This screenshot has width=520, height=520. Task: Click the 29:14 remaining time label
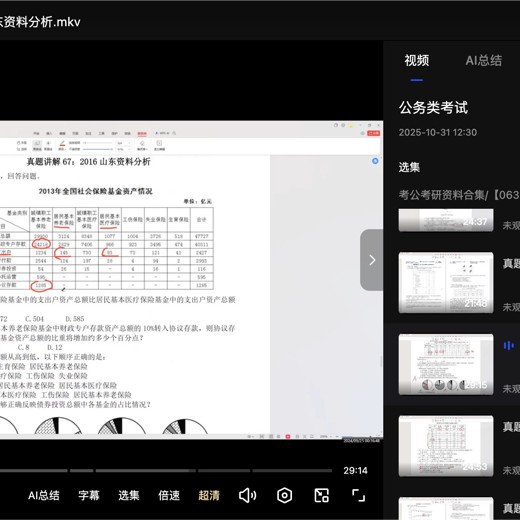356,471
